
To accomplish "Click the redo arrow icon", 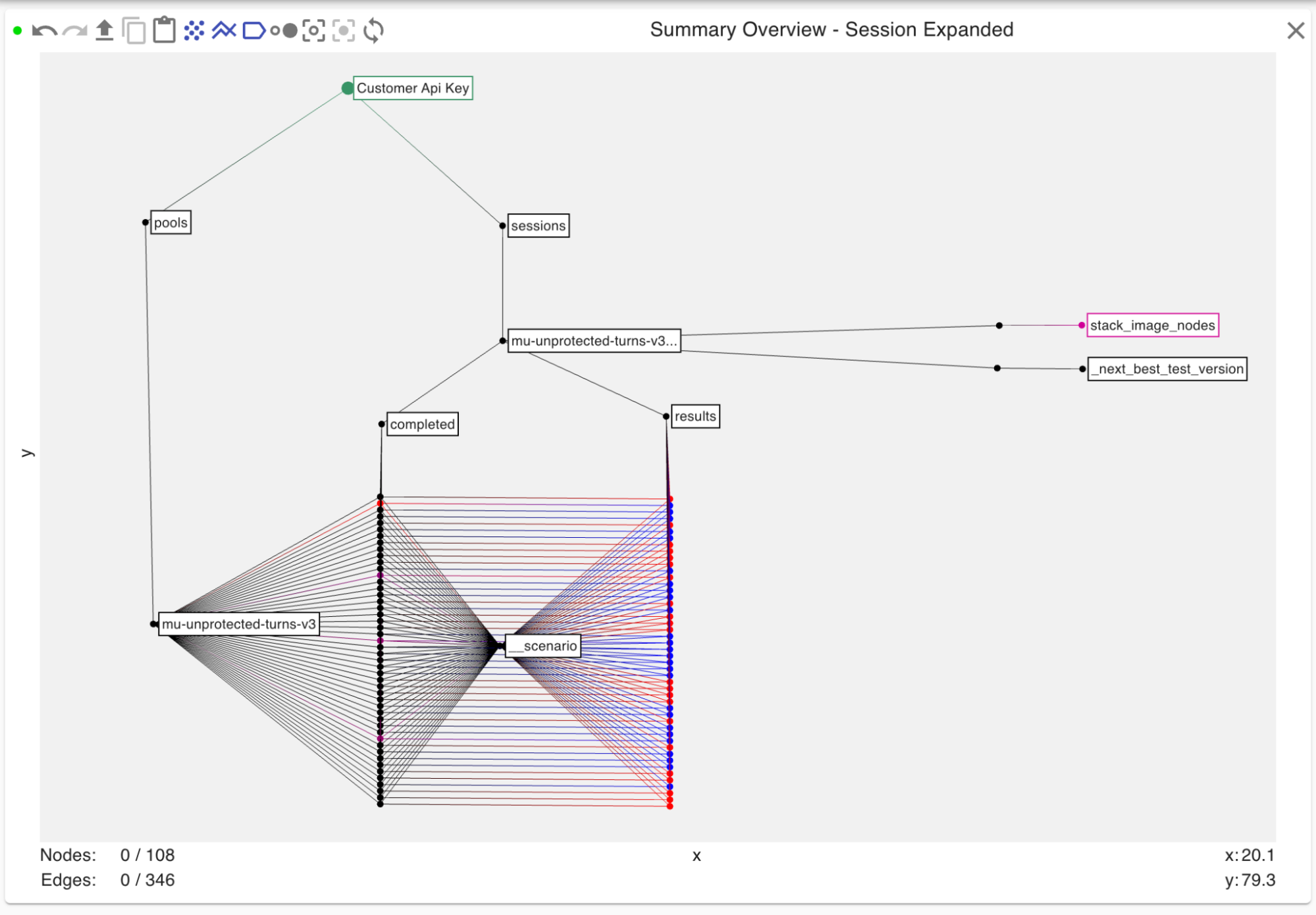I will [74, 31].
